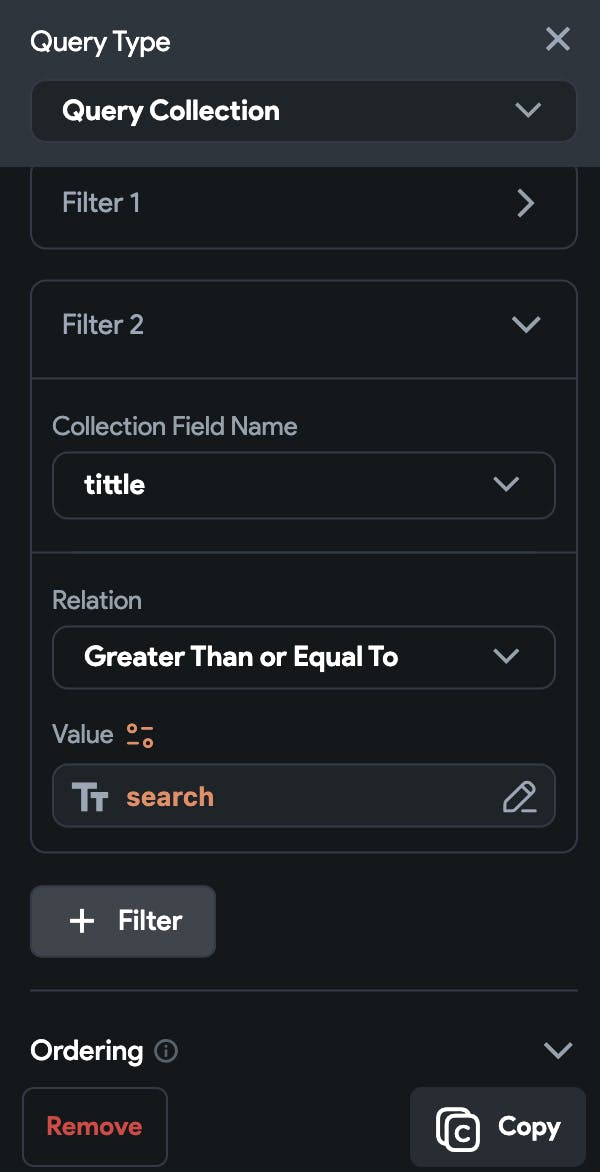Click the text type icon beside search
600x1172 pixels.
point(90,797)
